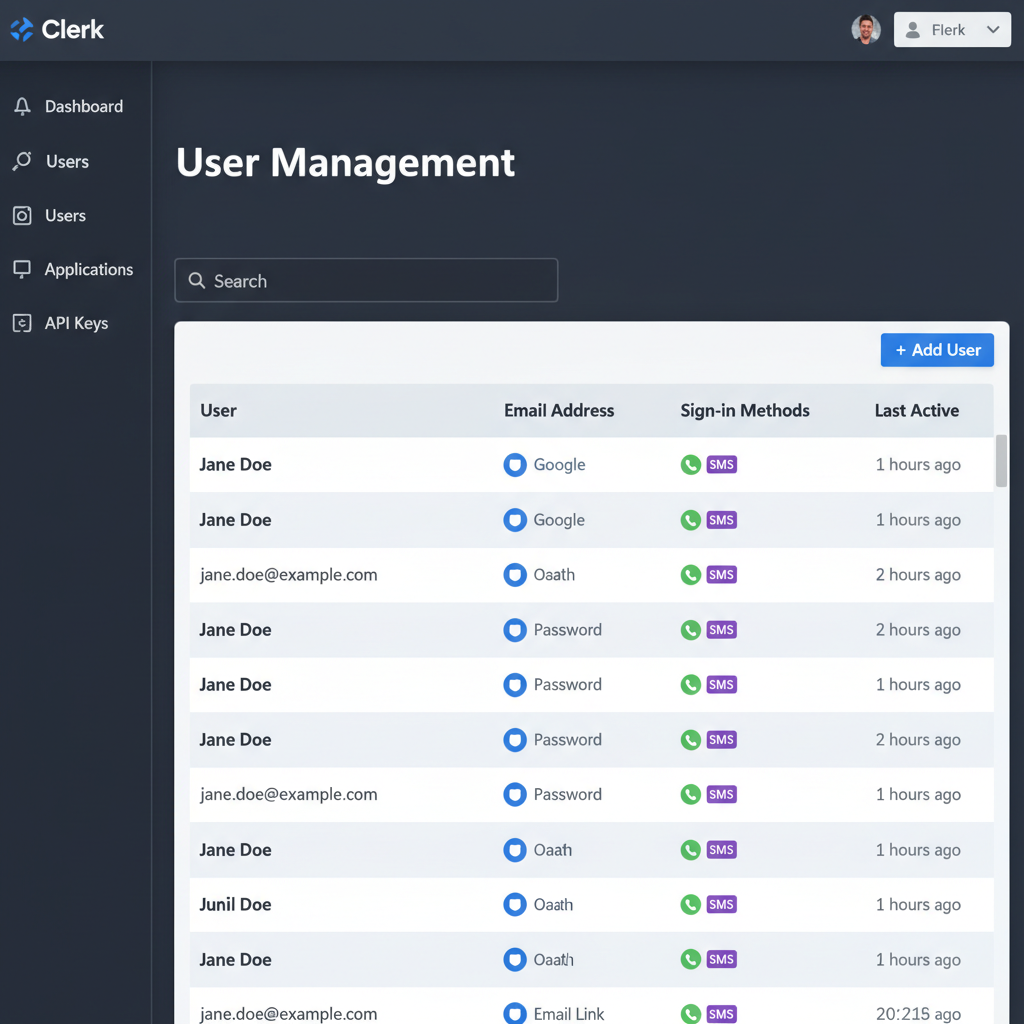Open API Keys in the sidebar
The image size is (1024, 1024).
[76, 323]
